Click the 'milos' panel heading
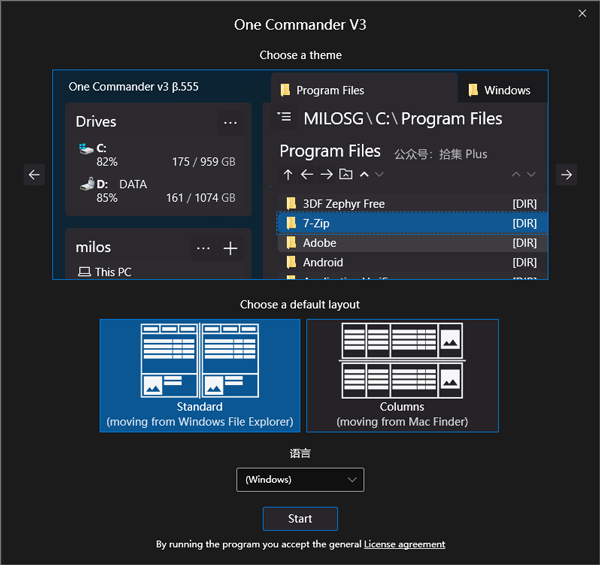The width and height of the screenshot is (600, 565). (93, 247)
